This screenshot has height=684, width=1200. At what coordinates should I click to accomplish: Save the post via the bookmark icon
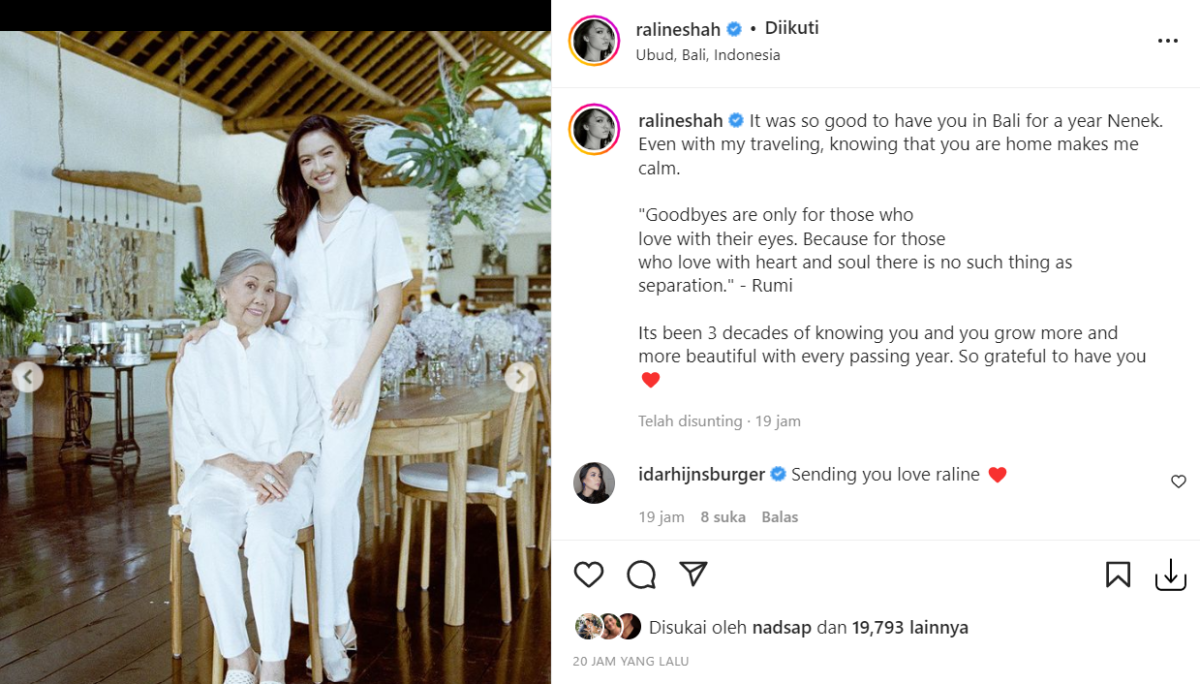(1118, 575)
